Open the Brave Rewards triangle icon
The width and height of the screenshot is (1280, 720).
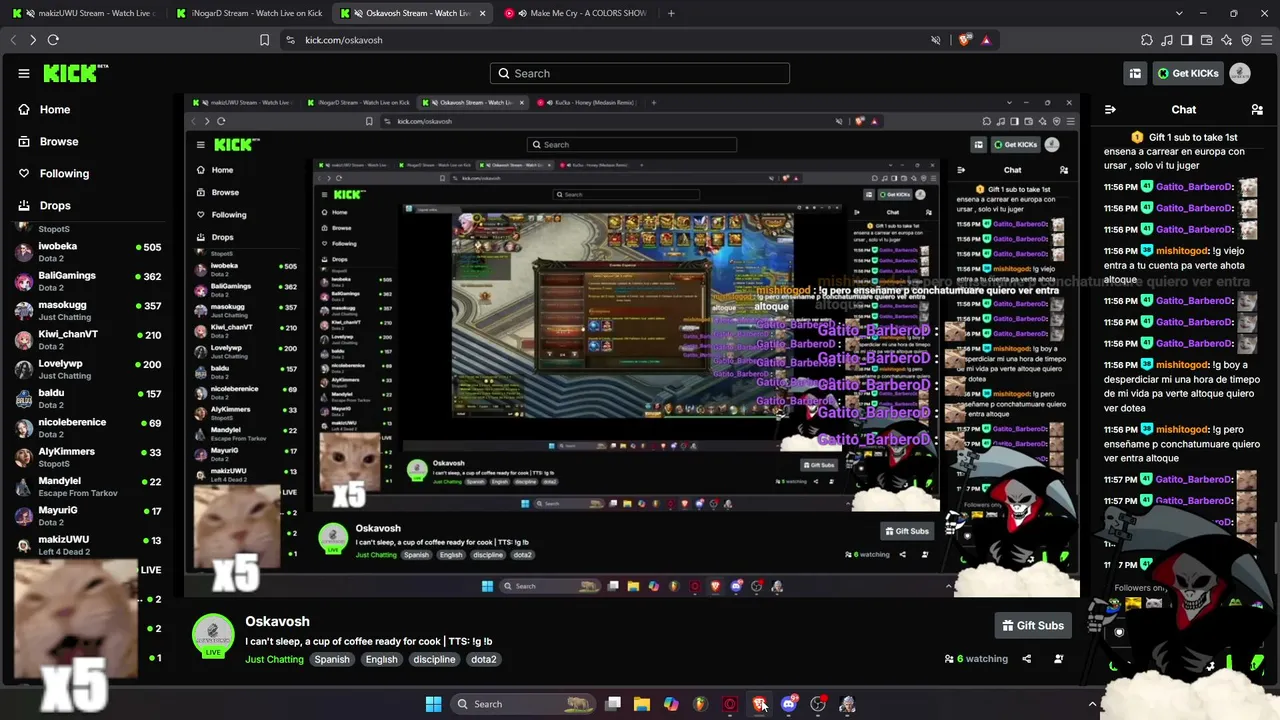(986, 40)
